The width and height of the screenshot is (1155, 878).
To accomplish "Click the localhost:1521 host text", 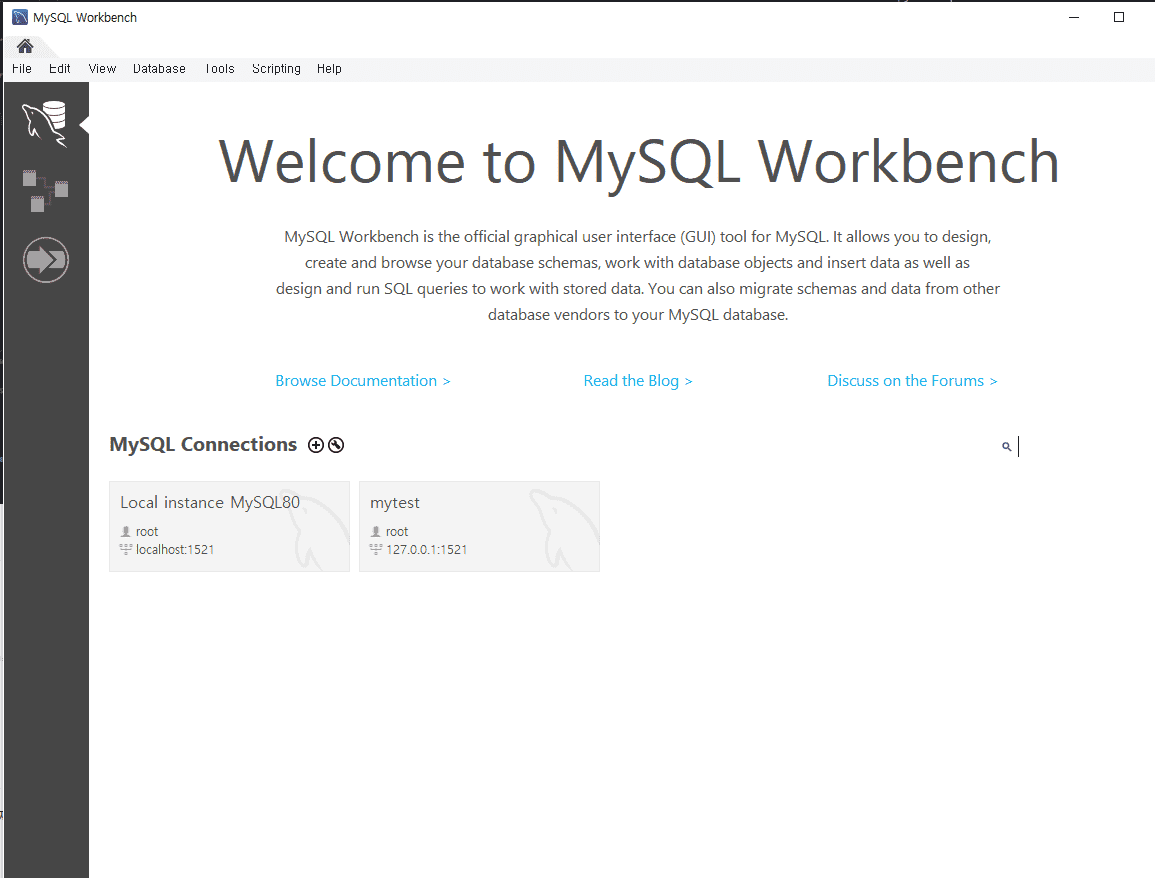I will click(175, 549).
